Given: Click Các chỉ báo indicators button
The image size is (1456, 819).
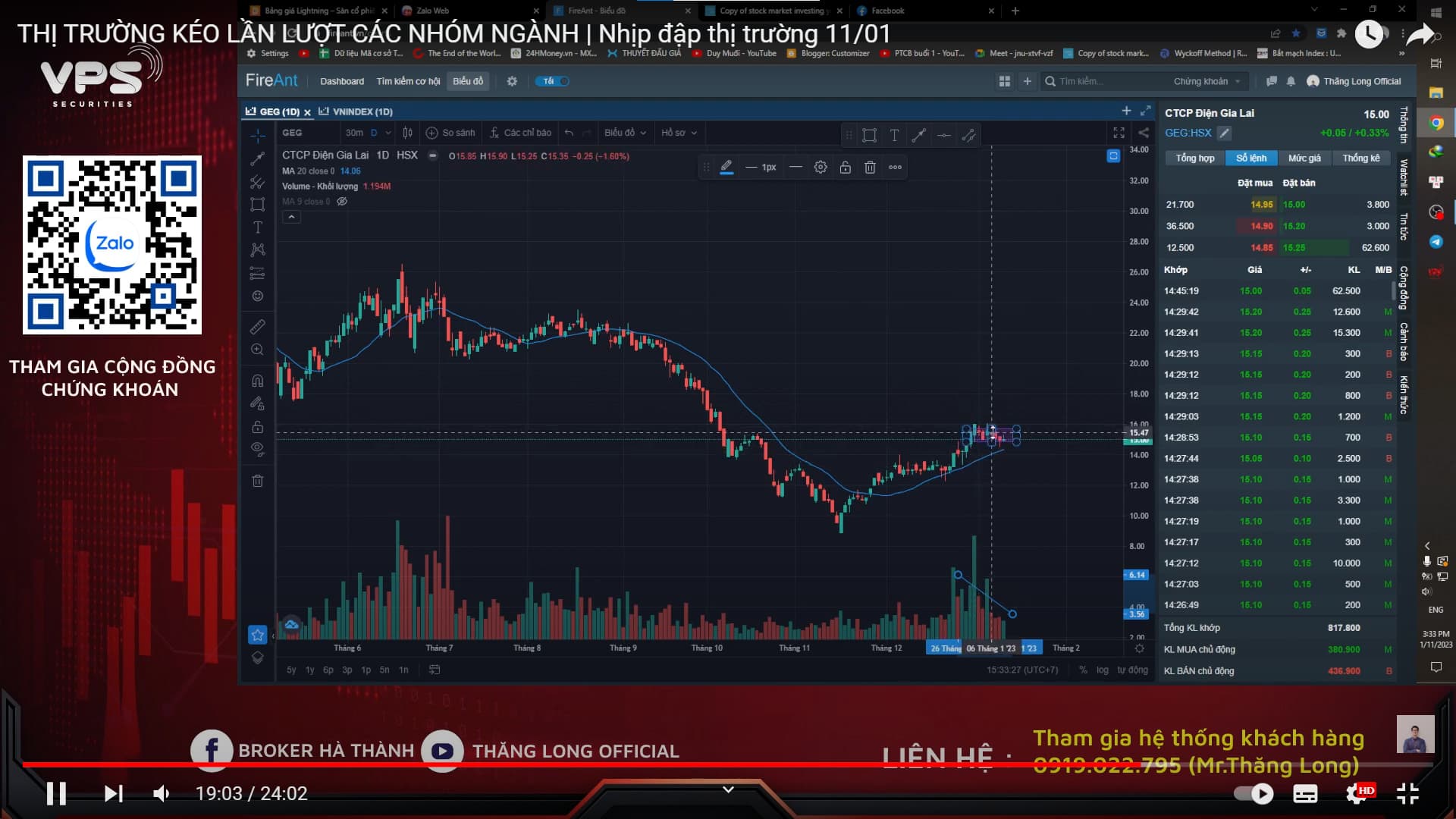Looking at the screenshot, I should (520, 133).
